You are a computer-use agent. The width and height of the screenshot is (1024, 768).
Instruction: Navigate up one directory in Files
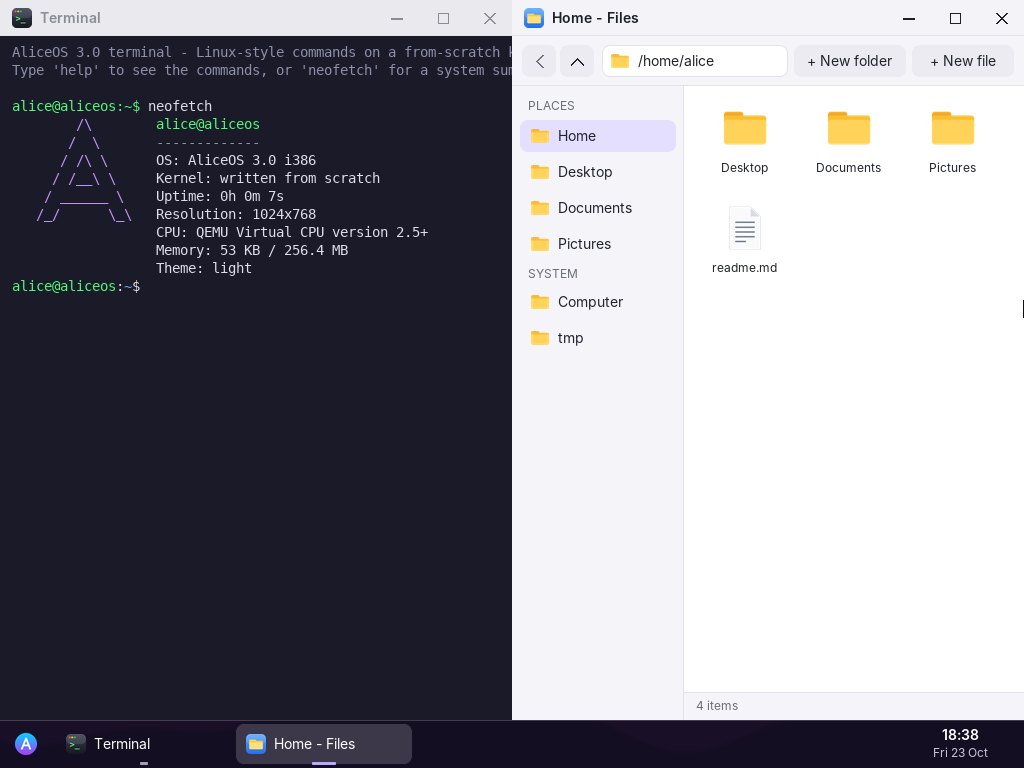tap(577, 61)
